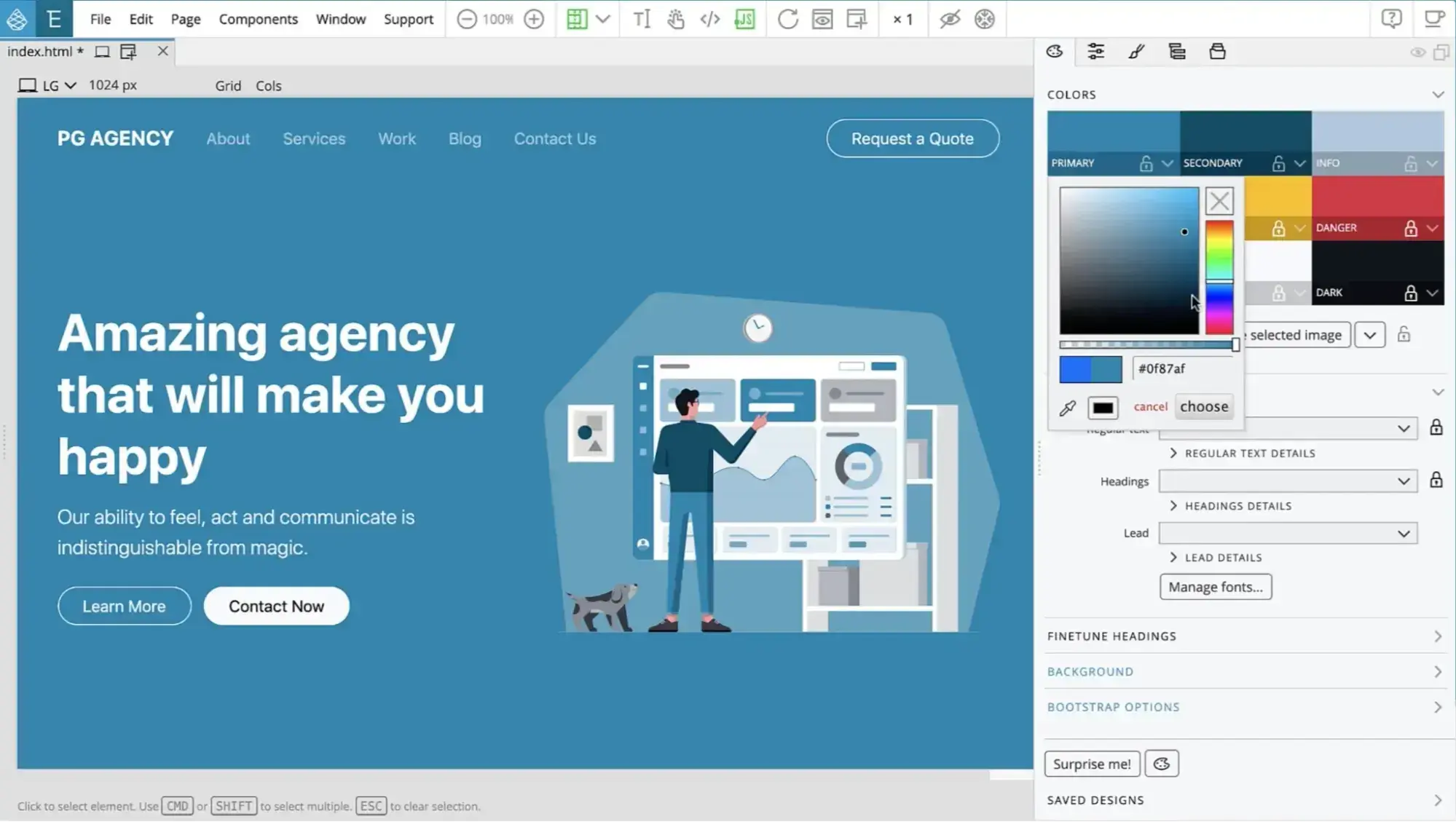
Task: Open the LEAD DETAILS expander
Action: tap(1215, 557)
